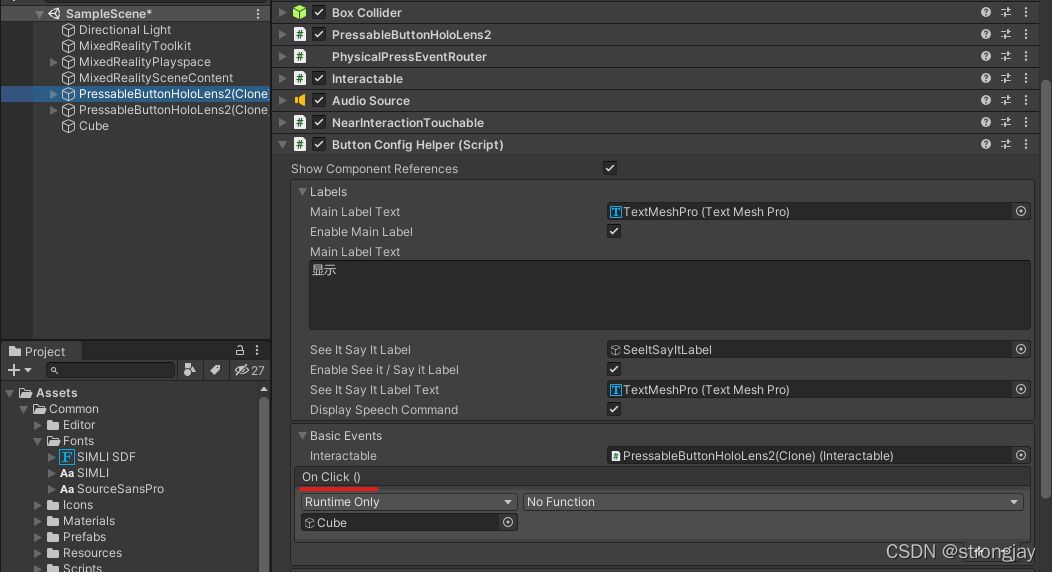Select Cube object in Hierarchy
This screenshot has height=572, width=1052.
click(94, 125)
